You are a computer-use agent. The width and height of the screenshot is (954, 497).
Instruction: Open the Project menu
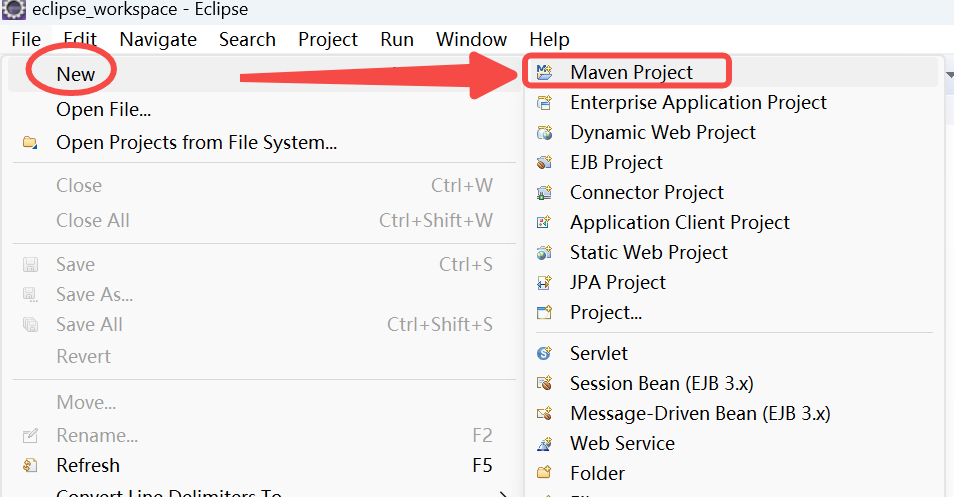(x=328, y=40)
